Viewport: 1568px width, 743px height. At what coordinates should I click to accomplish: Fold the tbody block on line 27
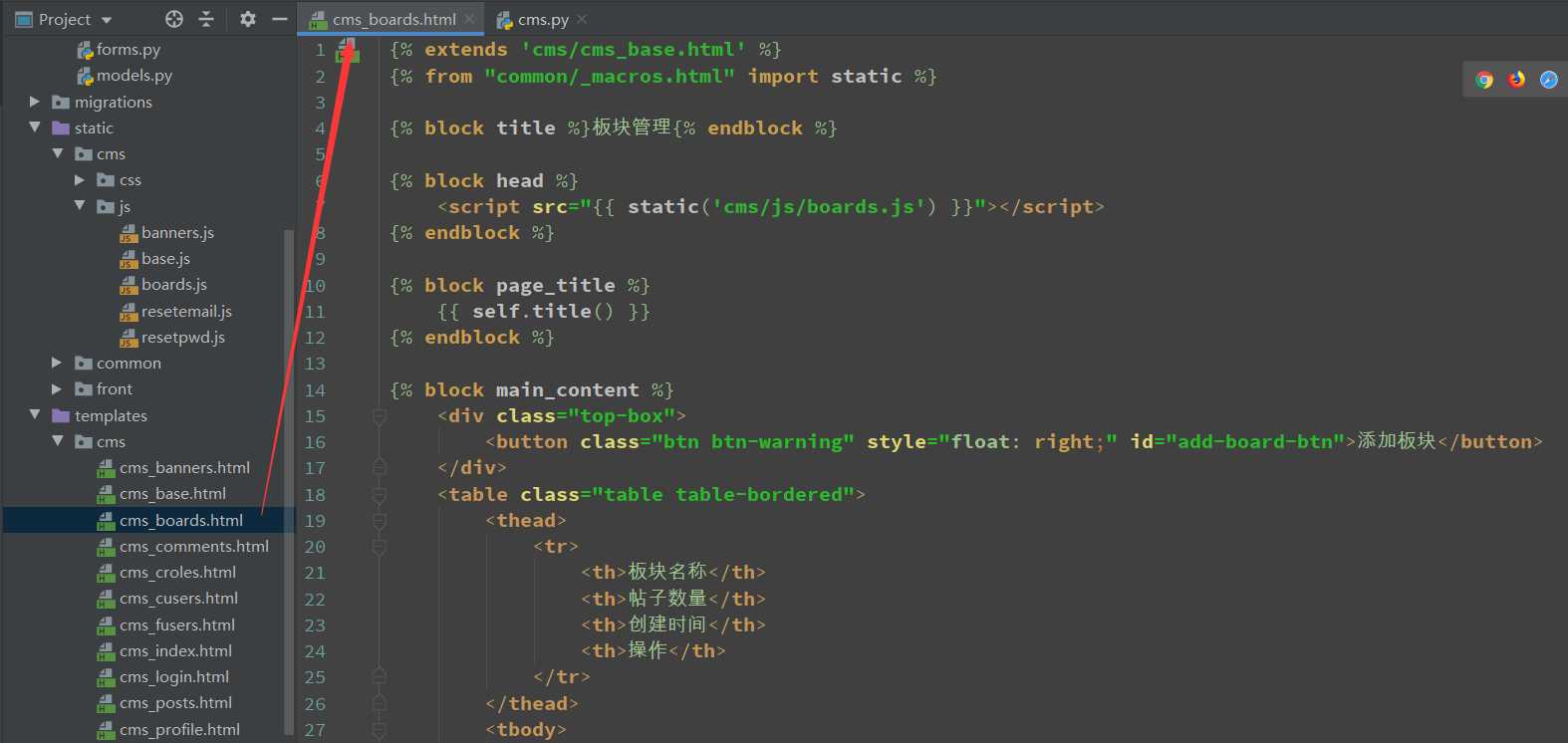pos(380,730)
